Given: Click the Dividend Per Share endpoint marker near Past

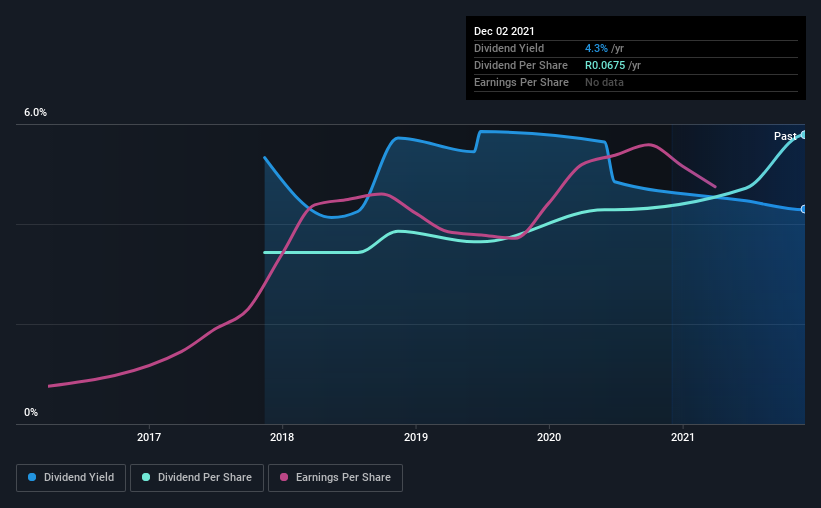Looking at the screenshot, I should click(803, 135).
